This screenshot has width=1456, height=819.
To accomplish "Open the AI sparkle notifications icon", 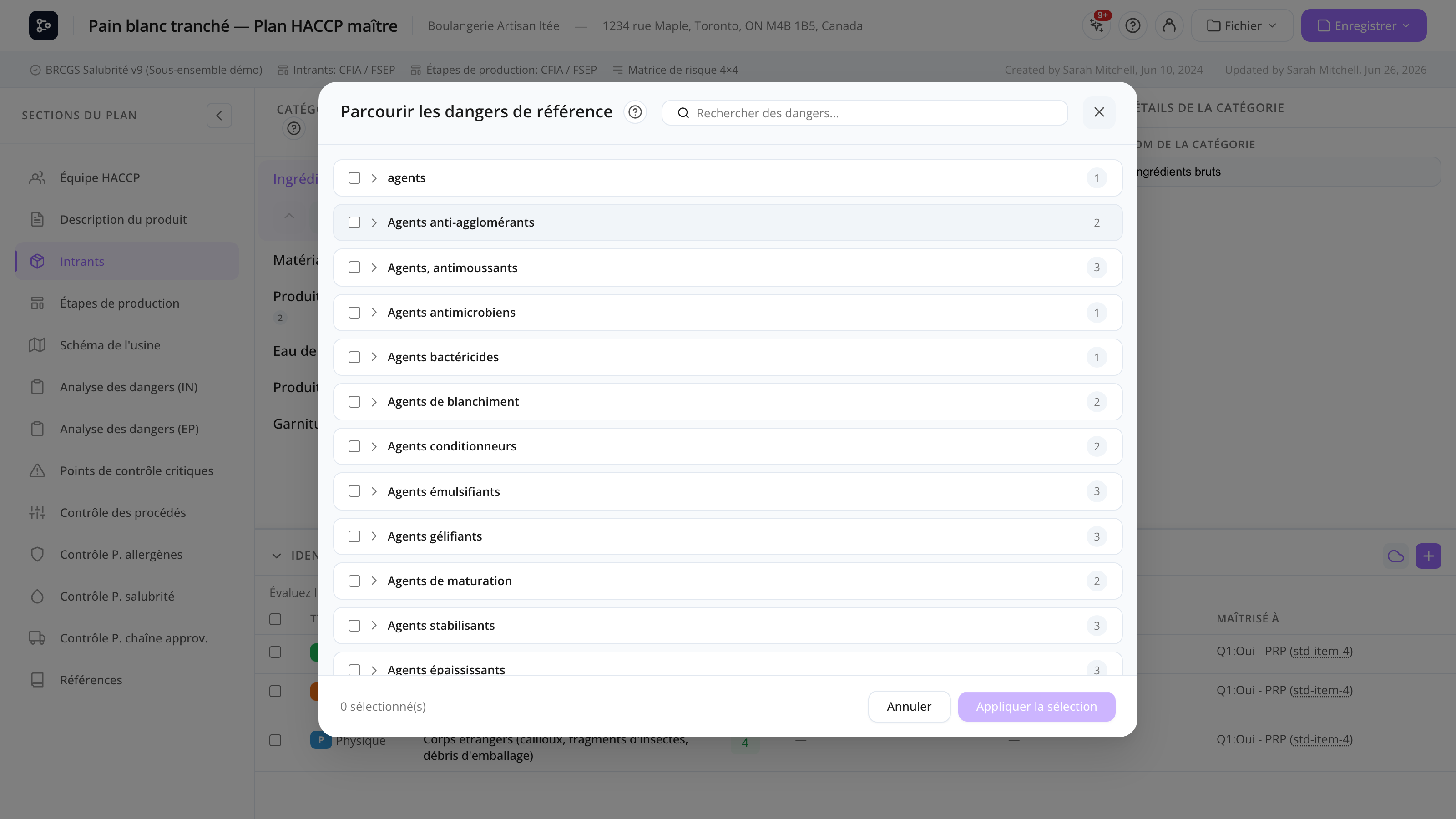I will (1097, 25).
